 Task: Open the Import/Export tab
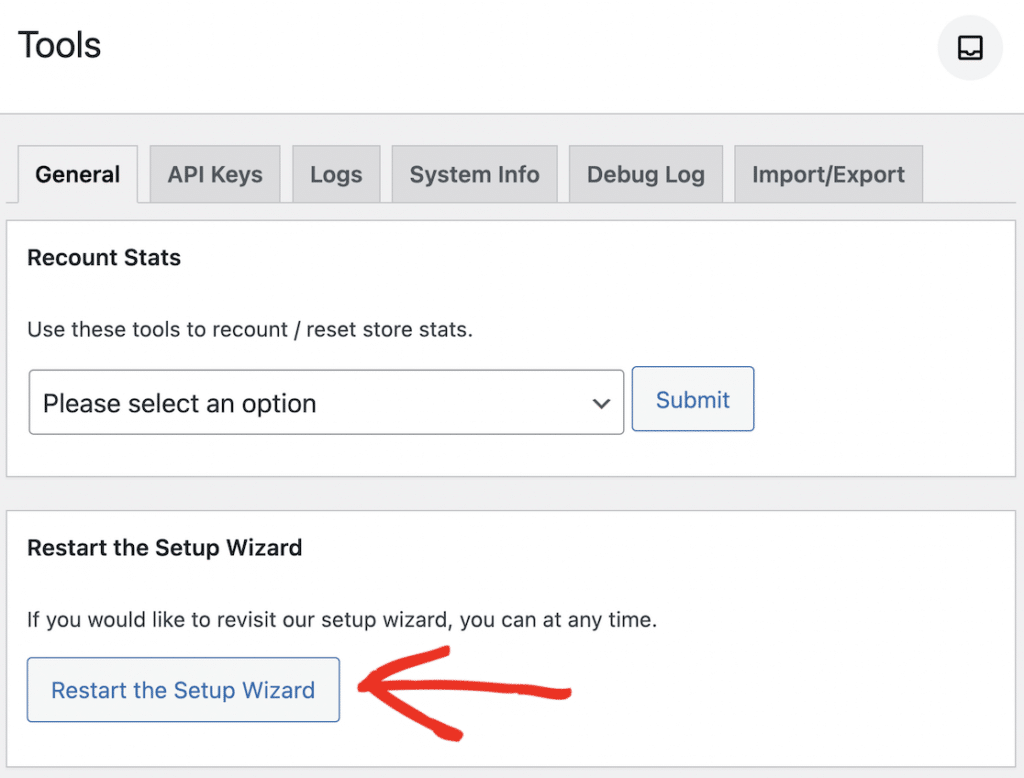point(828,175)
